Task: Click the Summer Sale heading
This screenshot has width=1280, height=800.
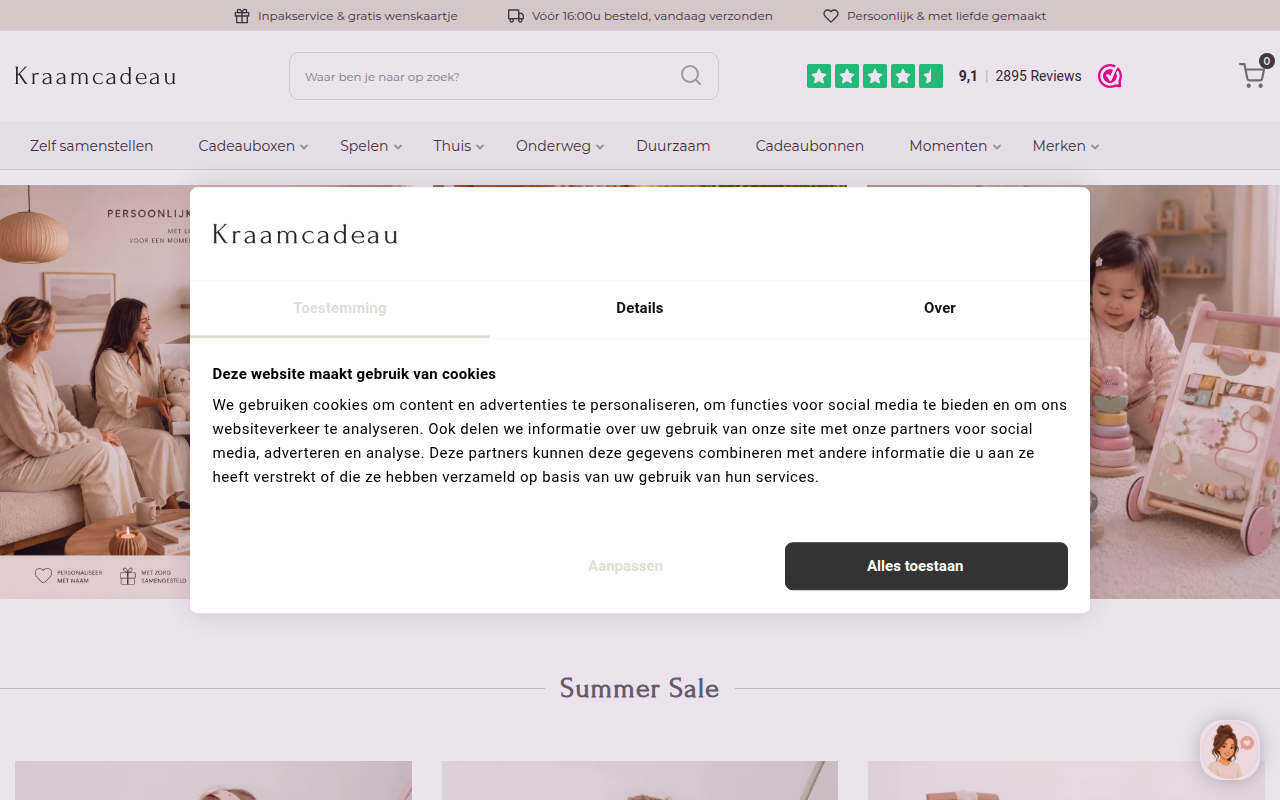Action: coord(639,688)
